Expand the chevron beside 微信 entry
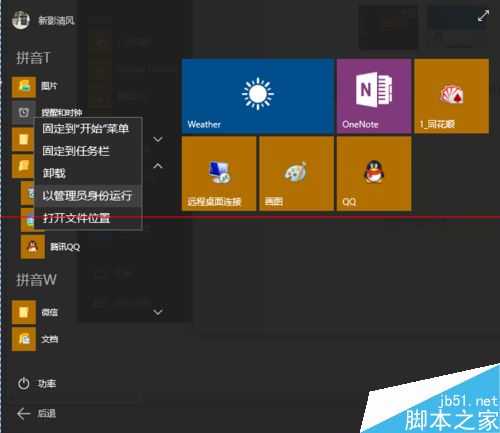 [x=158, y=312]
